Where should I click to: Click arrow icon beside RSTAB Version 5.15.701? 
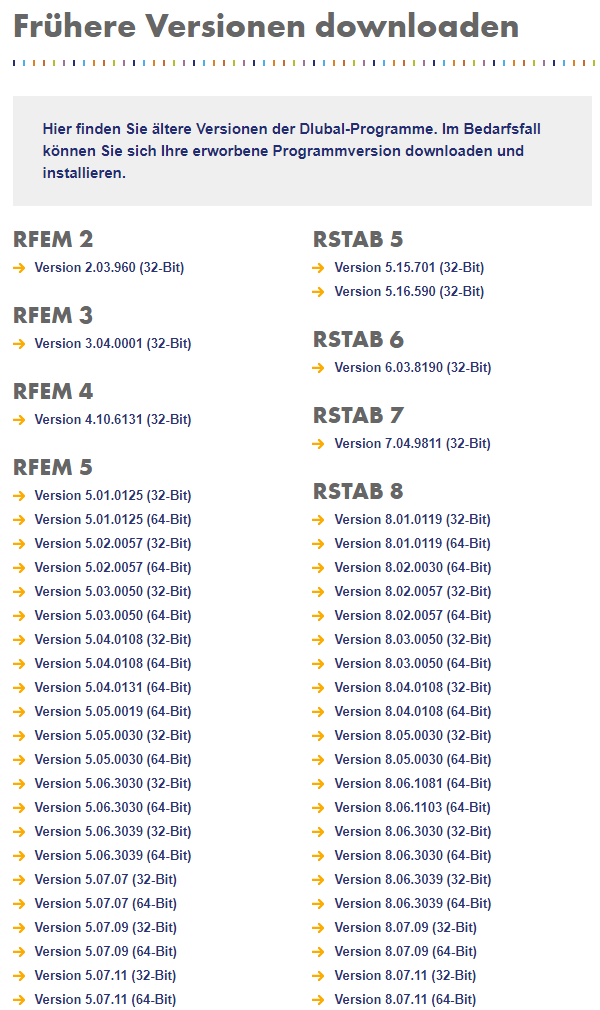pos(318,268)
